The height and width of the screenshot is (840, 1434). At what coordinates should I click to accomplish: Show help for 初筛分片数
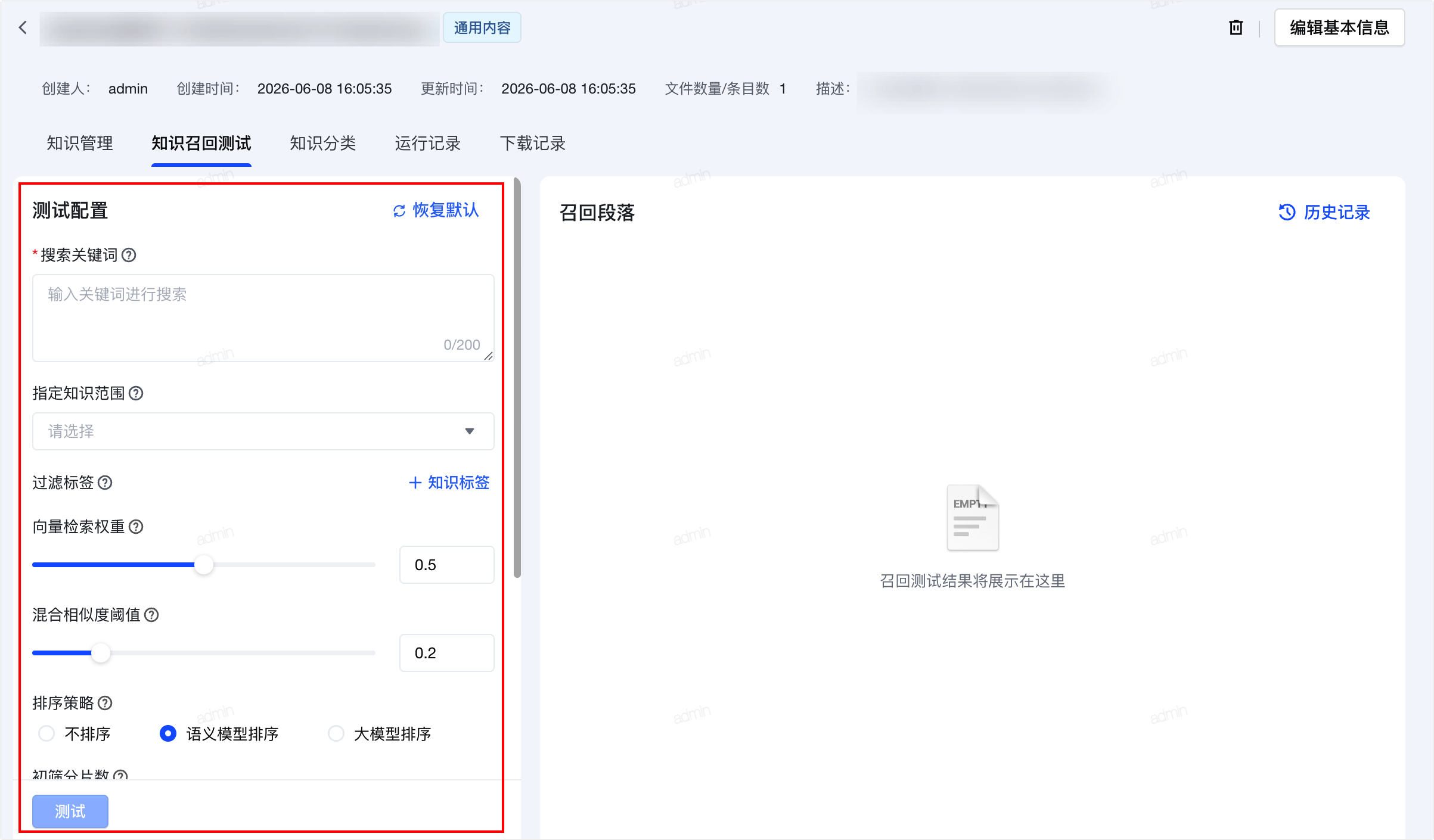point(120,776)
